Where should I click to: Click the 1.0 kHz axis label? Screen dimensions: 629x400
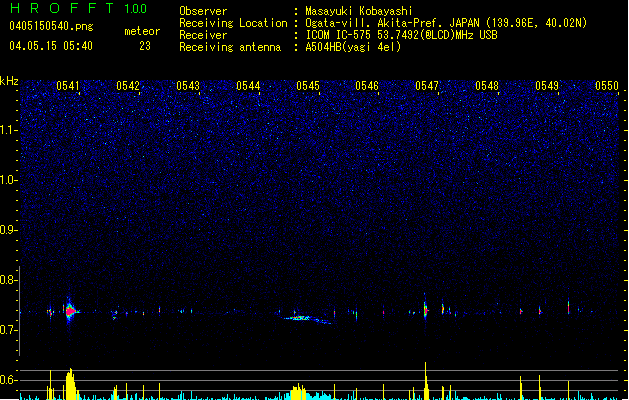pyautogui.click(x=9, y=180)
